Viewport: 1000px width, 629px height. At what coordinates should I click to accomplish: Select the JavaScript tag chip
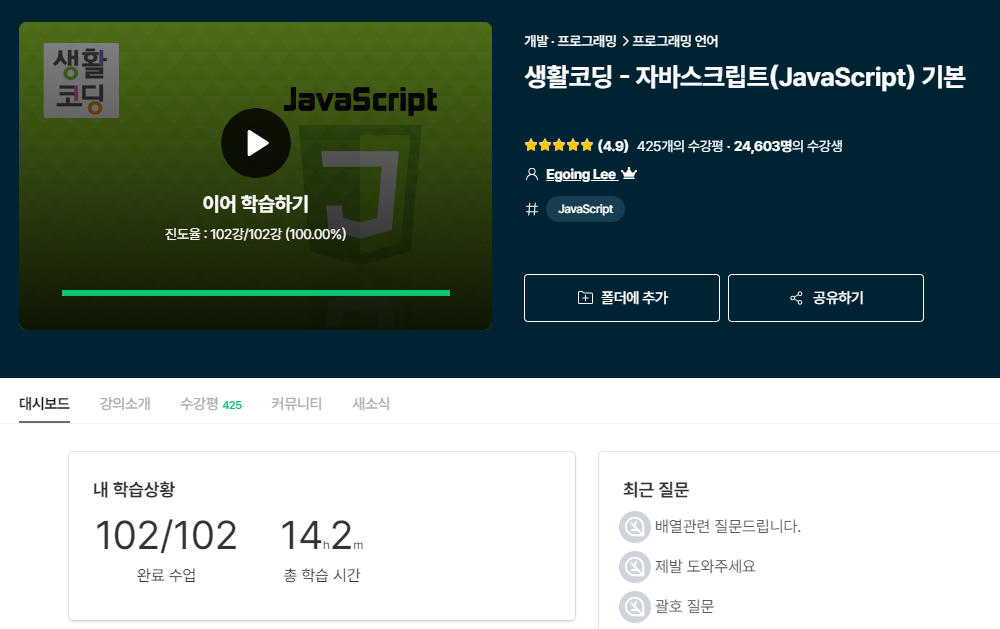tap(585, 209)
